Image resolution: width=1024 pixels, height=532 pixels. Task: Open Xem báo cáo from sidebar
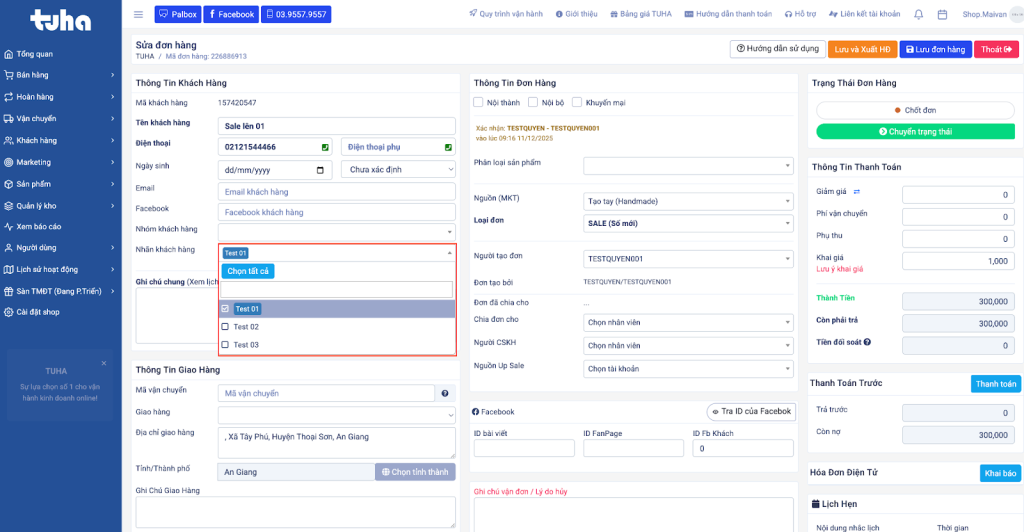(38, 227)
